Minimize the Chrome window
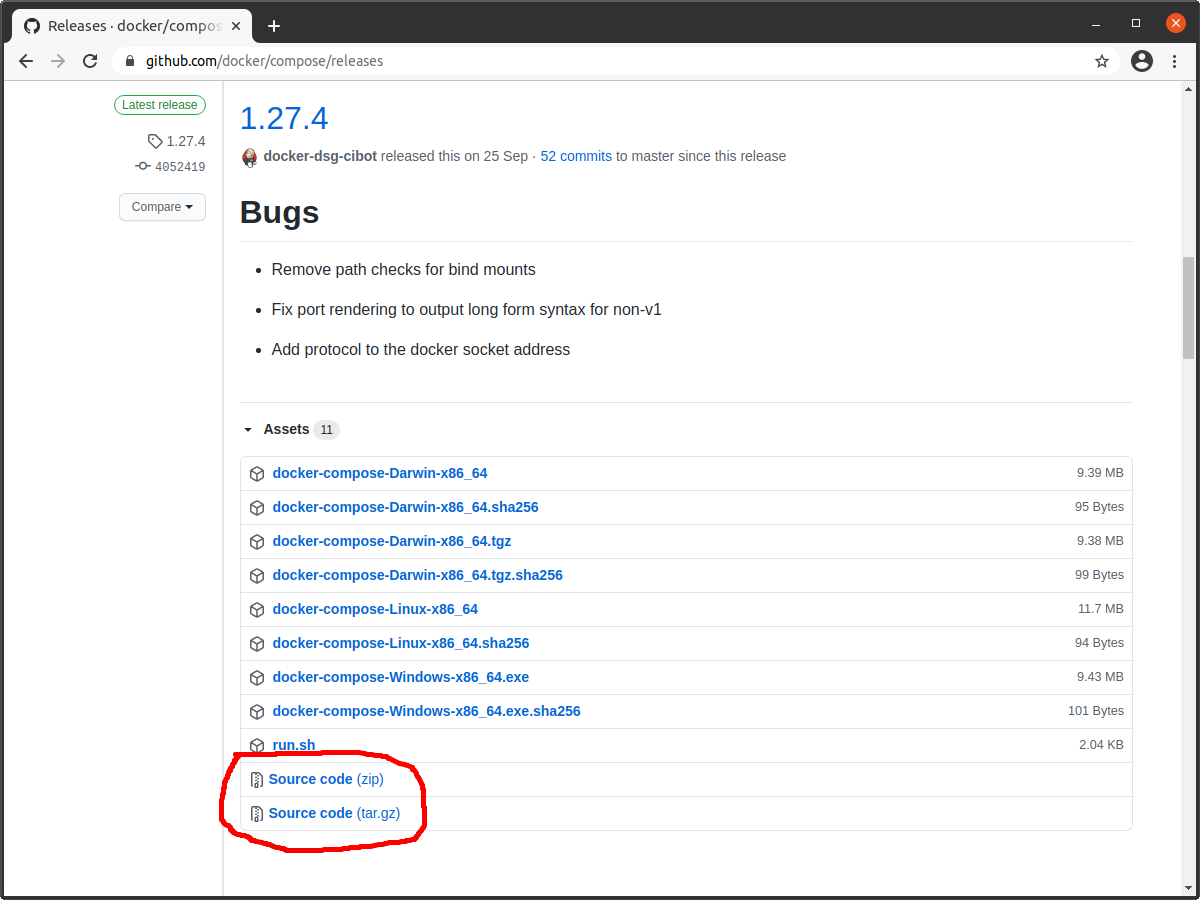The image size is (1200, 900). point(1097,23)
